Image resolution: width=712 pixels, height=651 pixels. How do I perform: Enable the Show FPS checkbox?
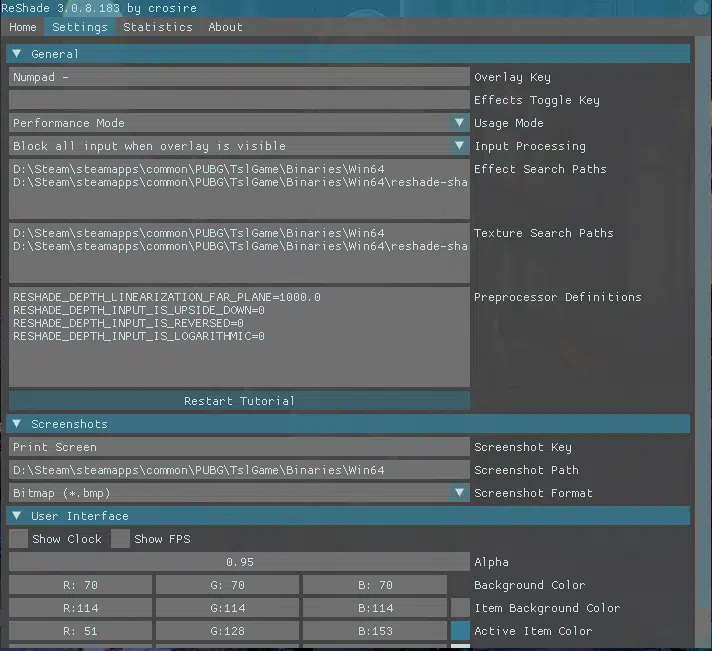(120, 539)
